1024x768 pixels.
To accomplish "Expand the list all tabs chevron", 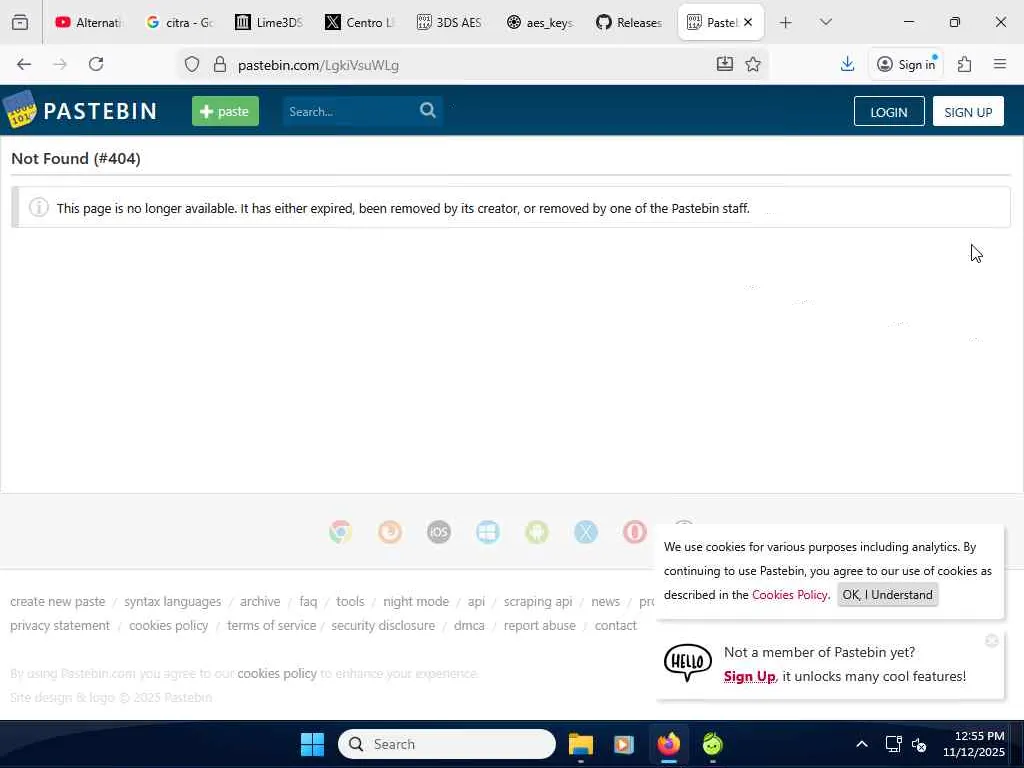I will click(x=825, y=22).
